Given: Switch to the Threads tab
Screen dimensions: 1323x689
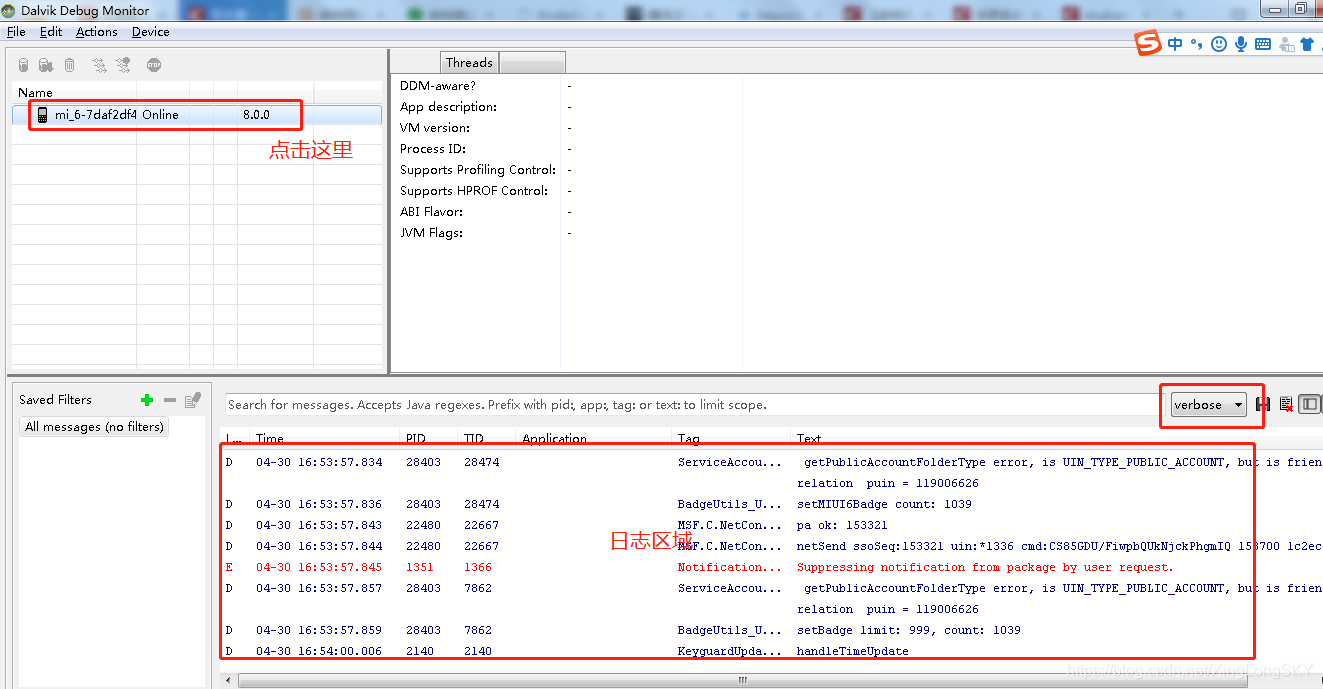Looking at the screenshot, I should 469,62.
